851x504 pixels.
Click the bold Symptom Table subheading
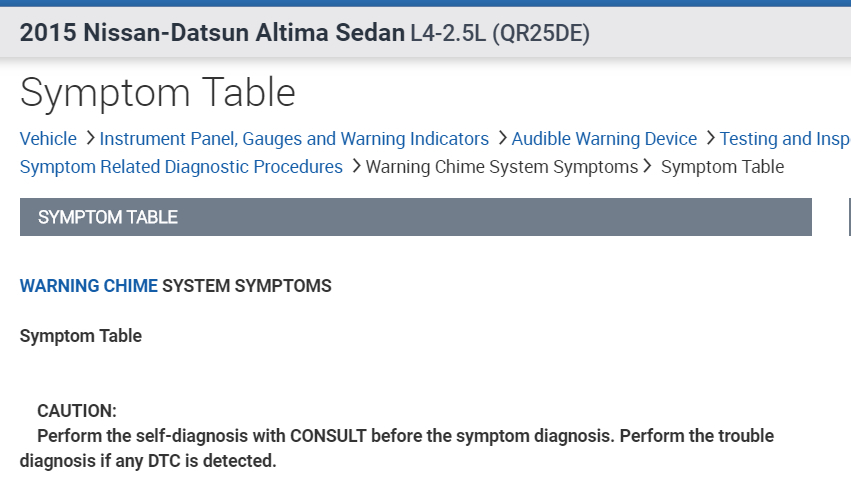pos(81,336)
